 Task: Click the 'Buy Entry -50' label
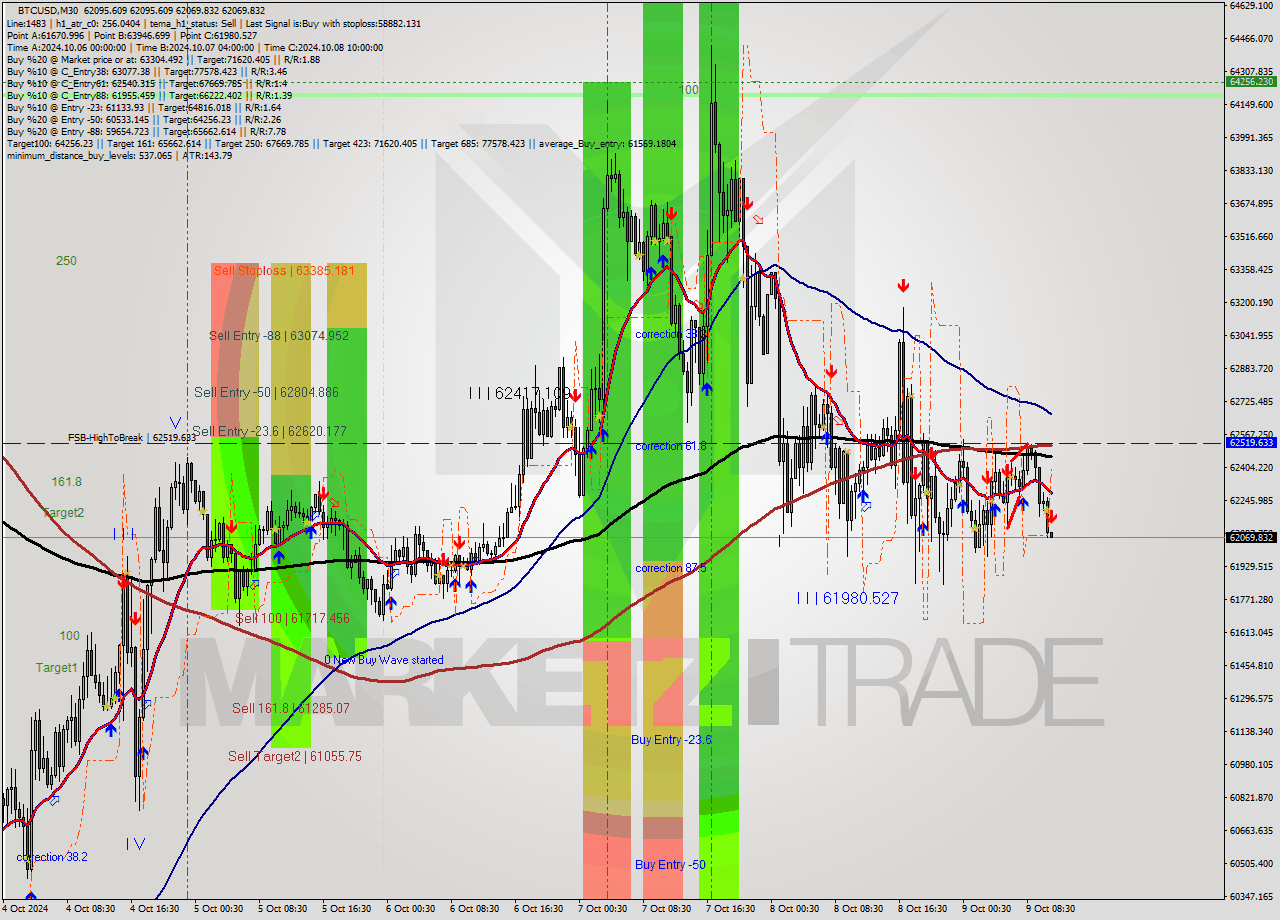click(670, 865)
